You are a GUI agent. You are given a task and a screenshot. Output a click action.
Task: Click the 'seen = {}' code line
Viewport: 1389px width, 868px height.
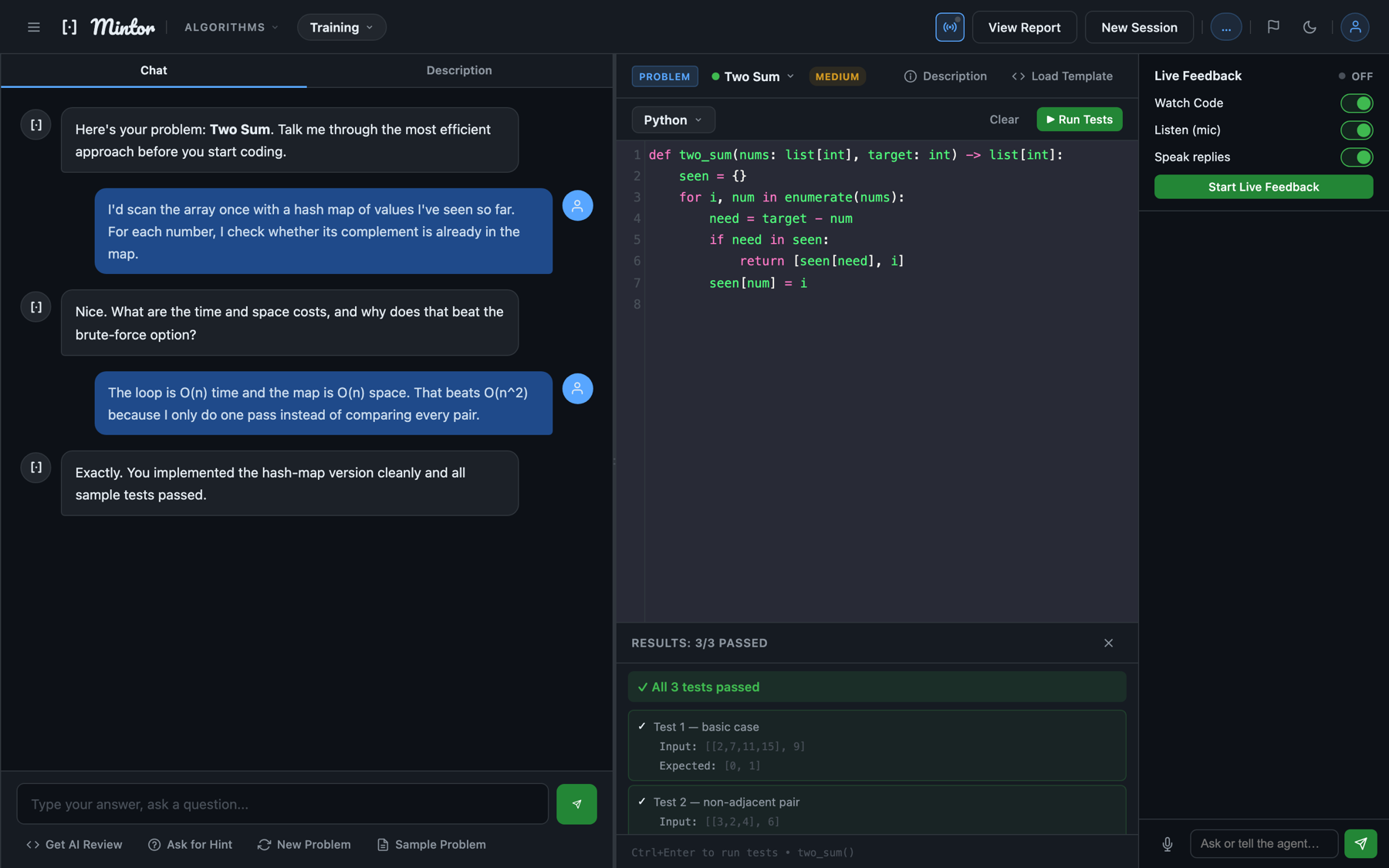pyautogui.click(x=712, y=176)
